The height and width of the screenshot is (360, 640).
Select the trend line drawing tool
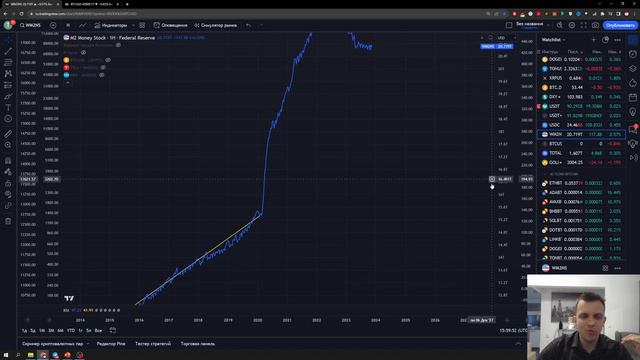pos(8,51)
